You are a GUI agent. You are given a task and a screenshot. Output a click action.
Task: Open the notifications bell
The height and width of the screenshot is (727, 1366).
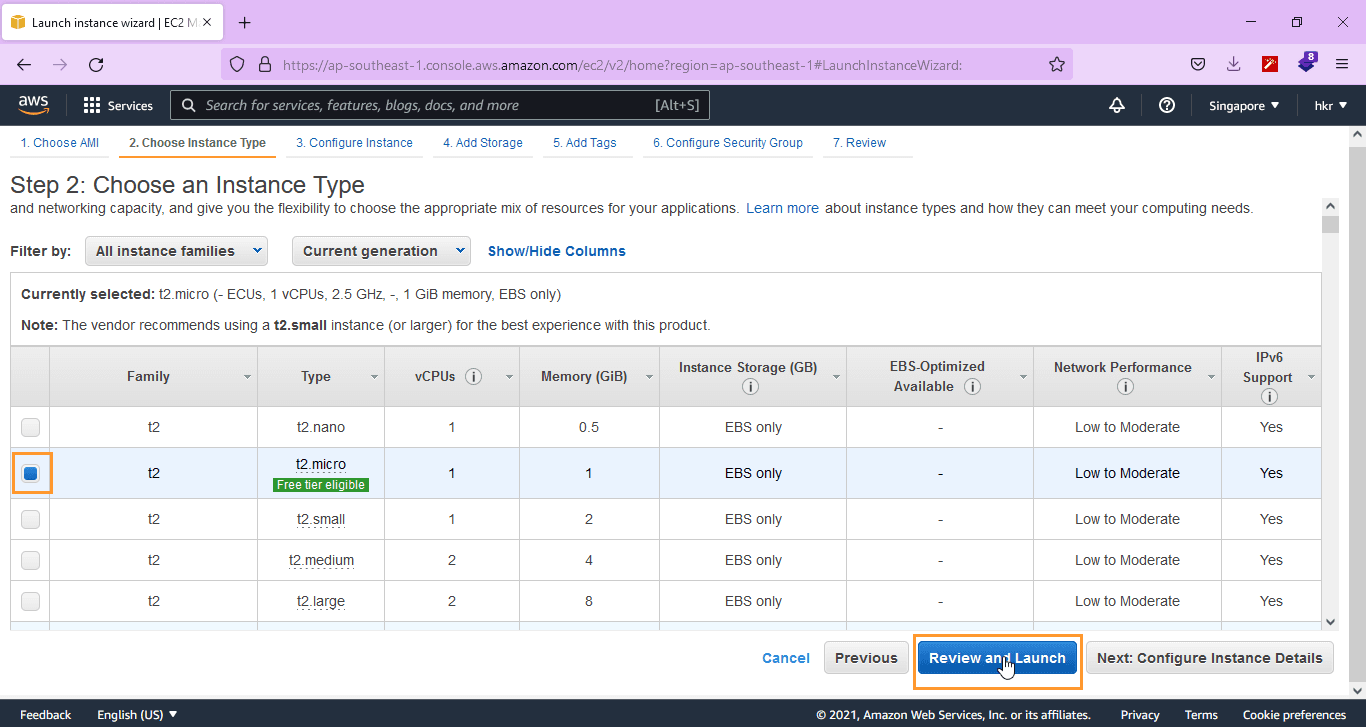[1117, 105]
